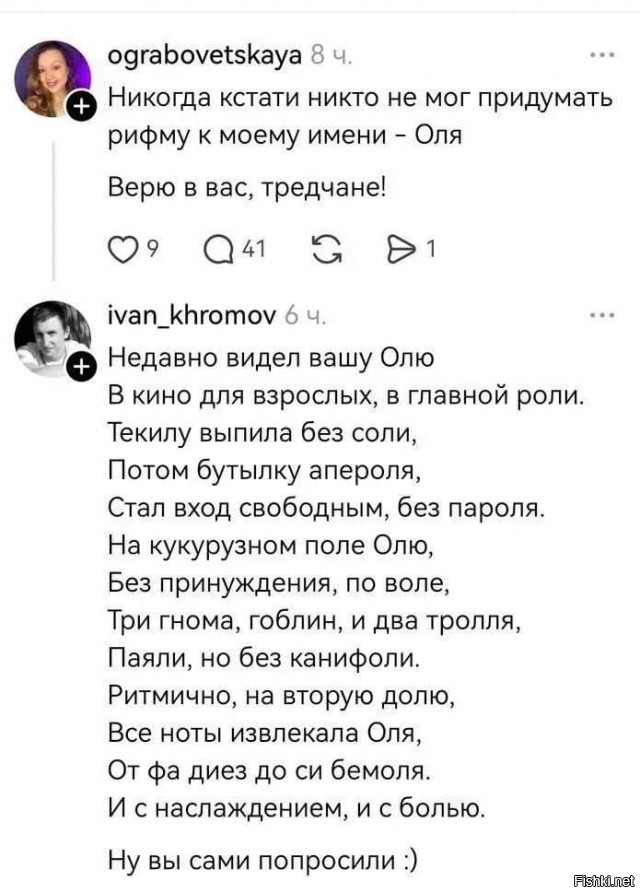Click the "8 ч." post timestamp
640x893 pixels.
(330, 57)
